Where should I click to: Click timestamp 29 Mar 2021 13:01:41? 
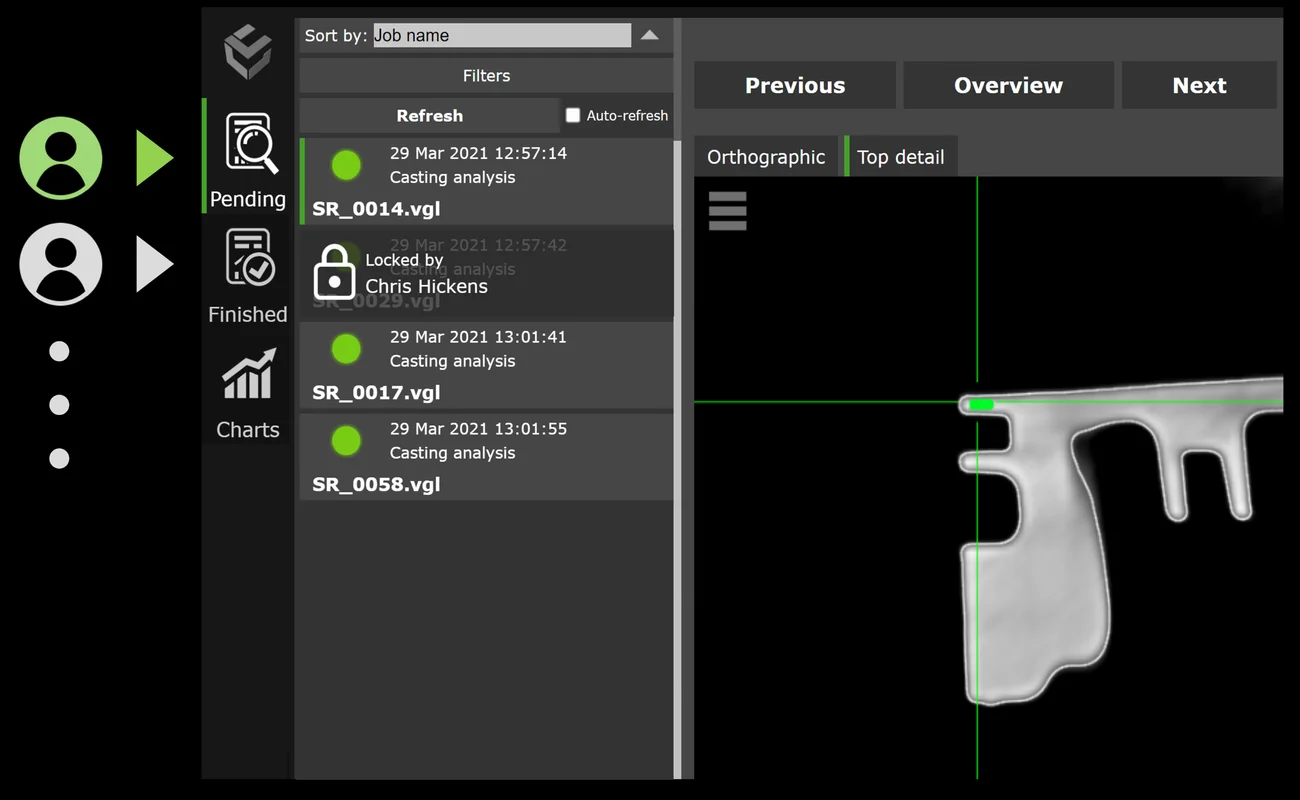[x=478, y=337]
